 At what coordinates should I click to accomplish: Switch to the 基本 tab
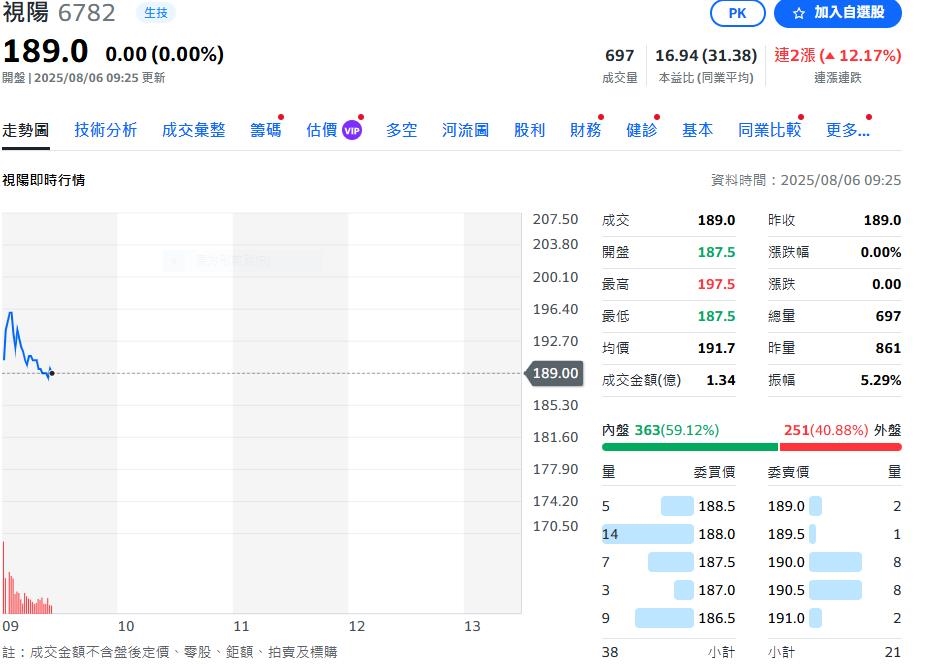click(x=697, y=129)
